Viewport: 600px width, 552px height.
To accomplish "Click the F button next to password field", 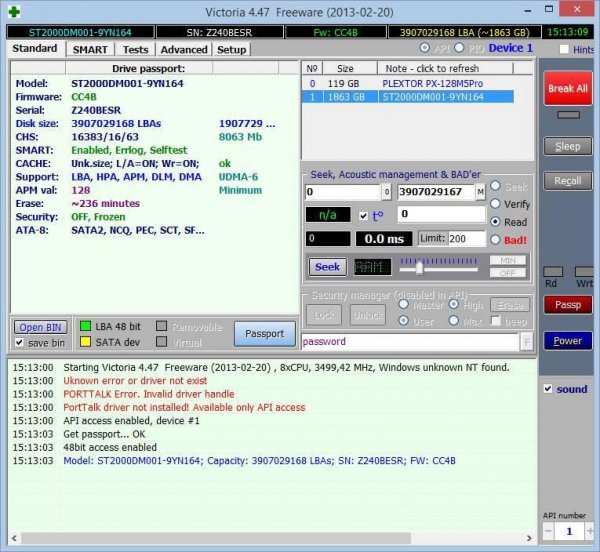I will click(x=527, y=342).
